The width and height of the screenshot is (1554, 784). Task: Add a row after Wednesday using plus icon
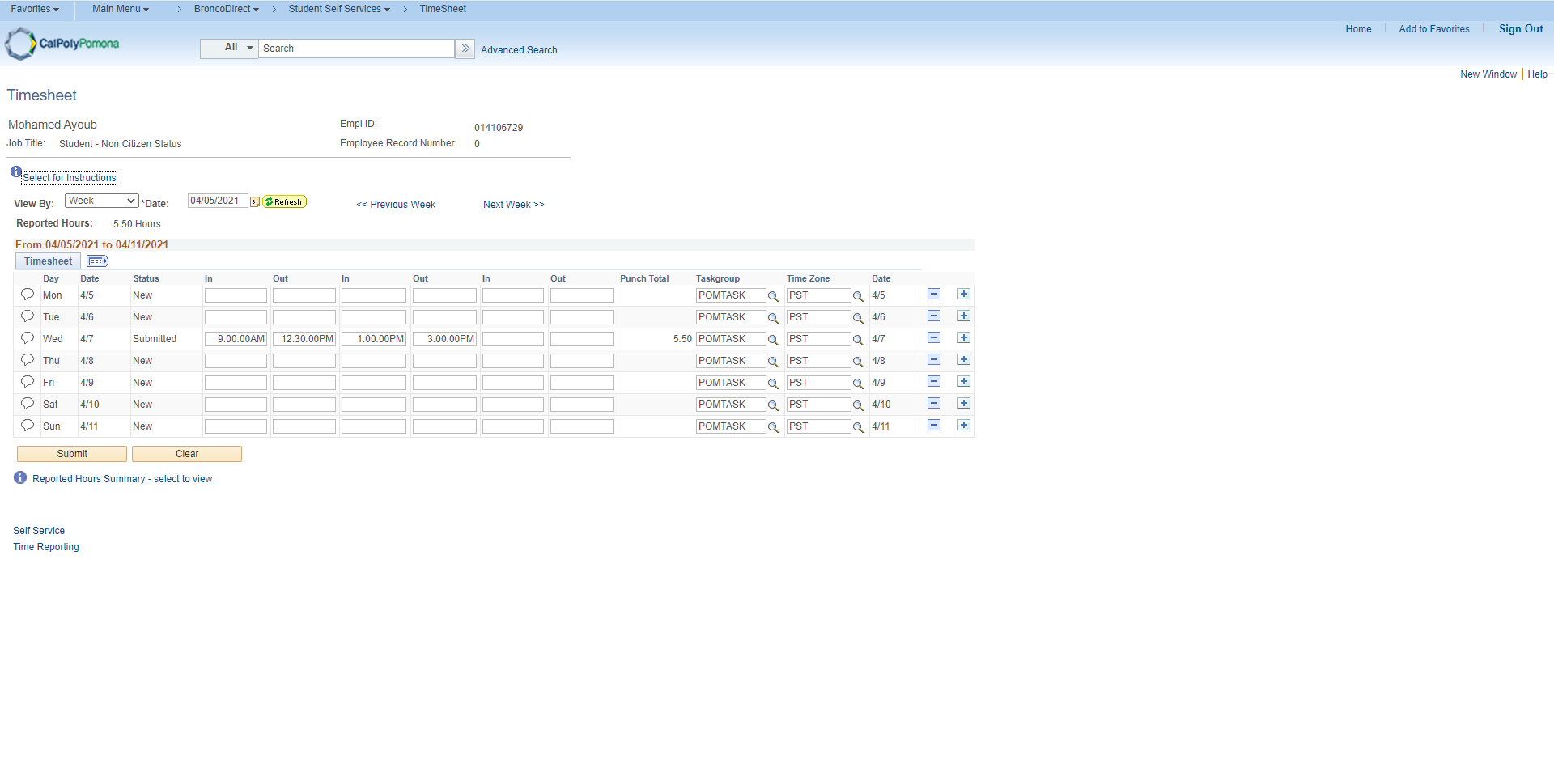click(x=964, y=338)
